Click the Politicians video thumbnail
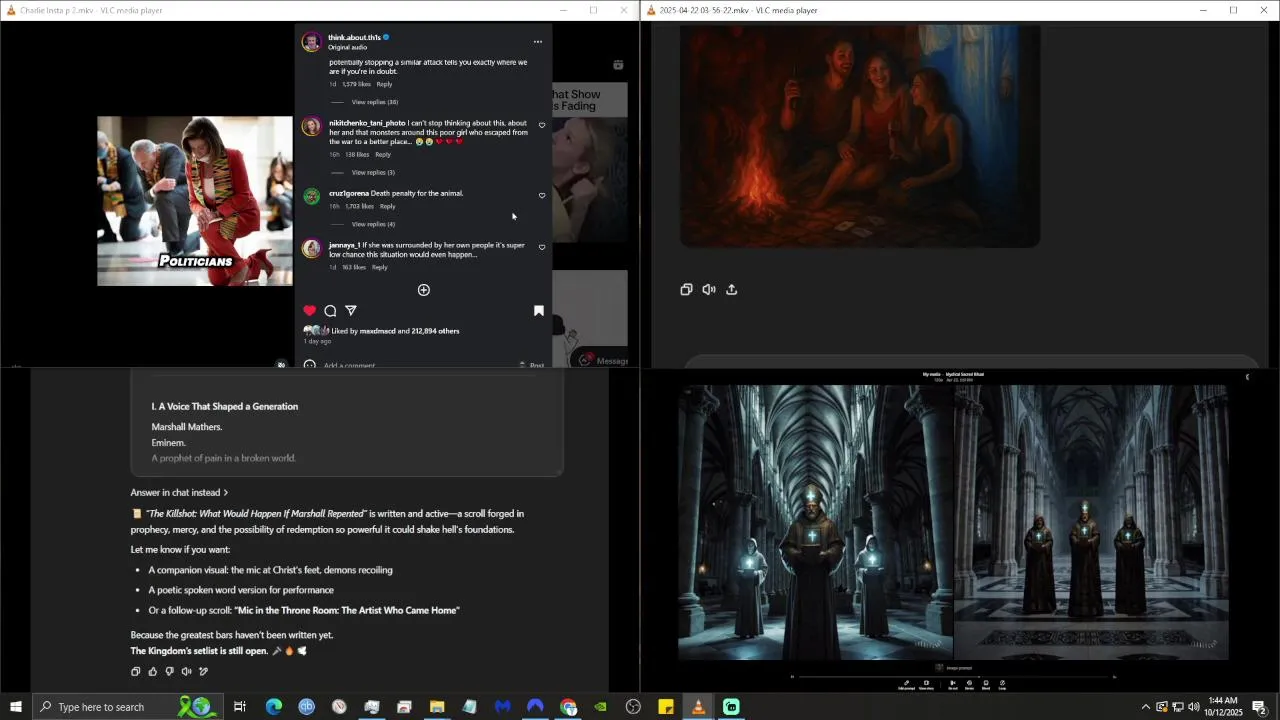Screen dimensions: 1280x720 click(x=195, y=201)
